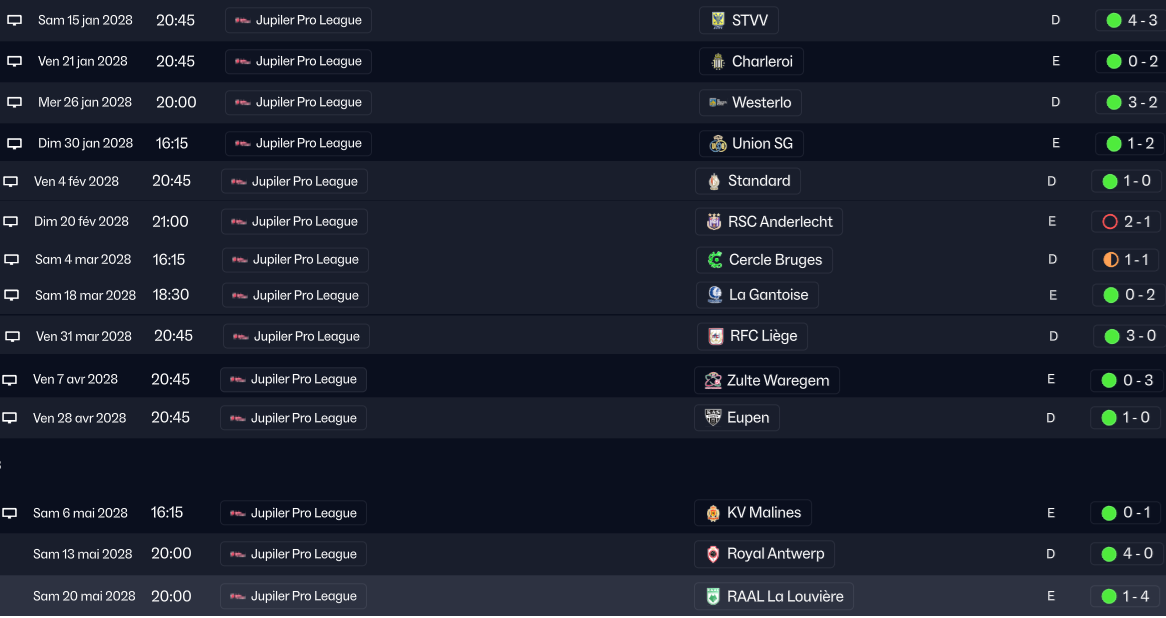Open the 2 - 1 loss result versus Anderlecht
This screenshot has width=1166, height=618.
[1136, 222]
